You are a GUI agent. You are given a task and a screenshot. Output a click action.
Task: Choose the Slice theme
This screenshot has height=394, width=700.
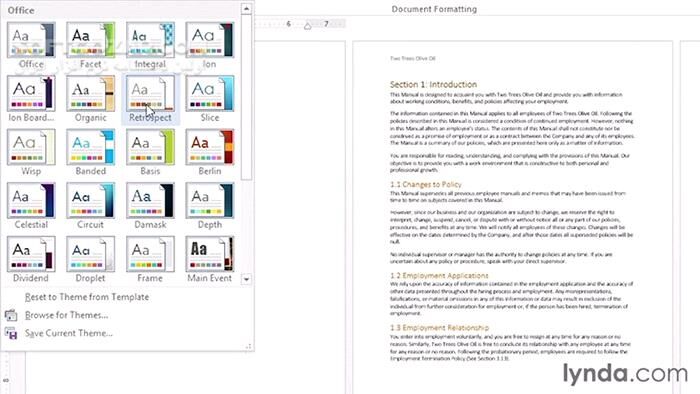pyautogui.click(x=210, y=94)
